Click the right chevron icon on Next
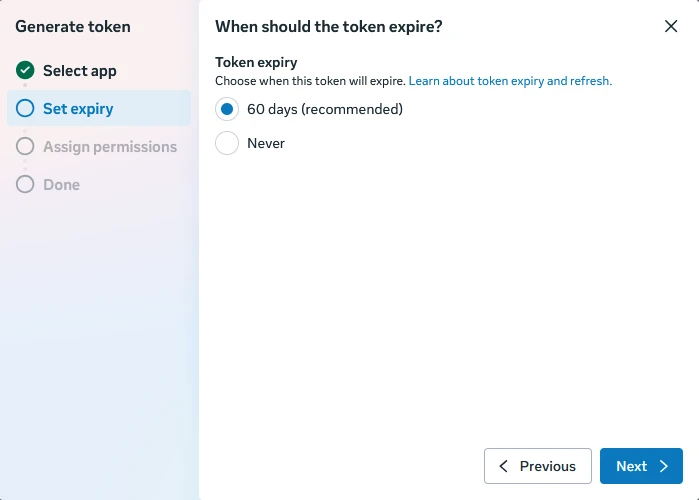Screen dimensions: 699x500 pyautogui.click(x=664, y=466)
